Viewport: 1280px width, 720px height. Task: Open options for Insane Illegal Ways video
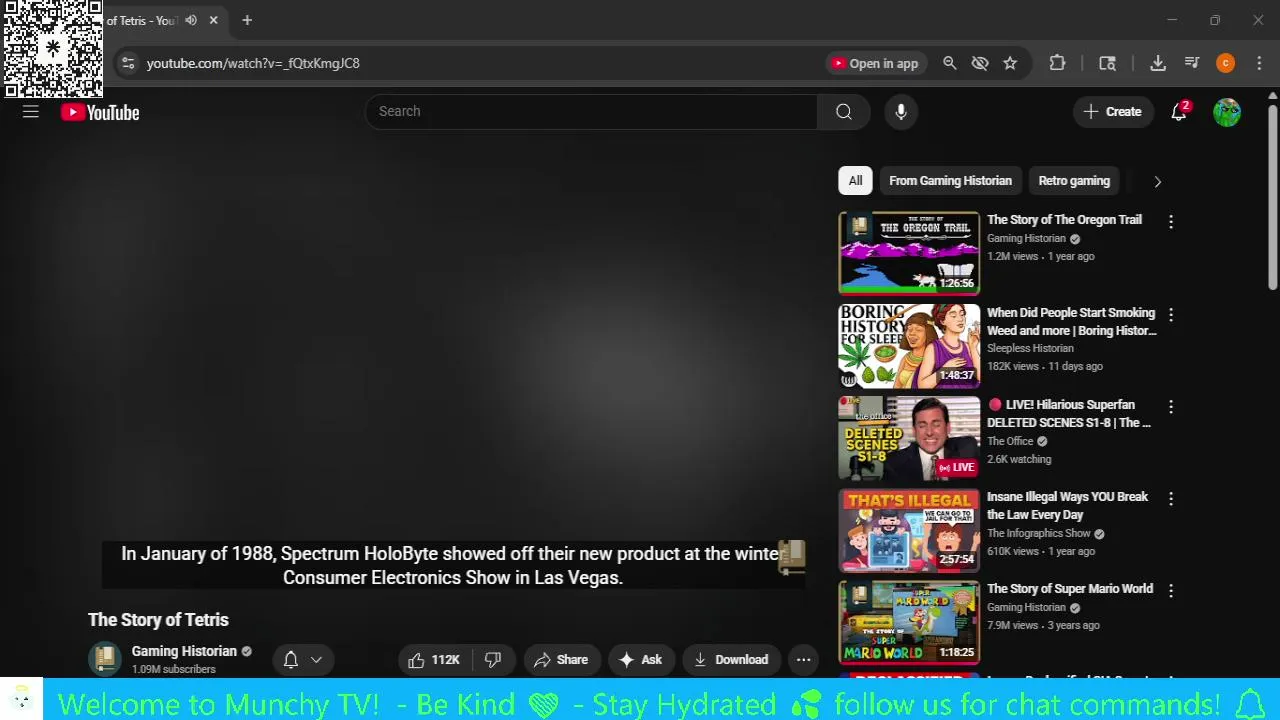coord(1171,498)
